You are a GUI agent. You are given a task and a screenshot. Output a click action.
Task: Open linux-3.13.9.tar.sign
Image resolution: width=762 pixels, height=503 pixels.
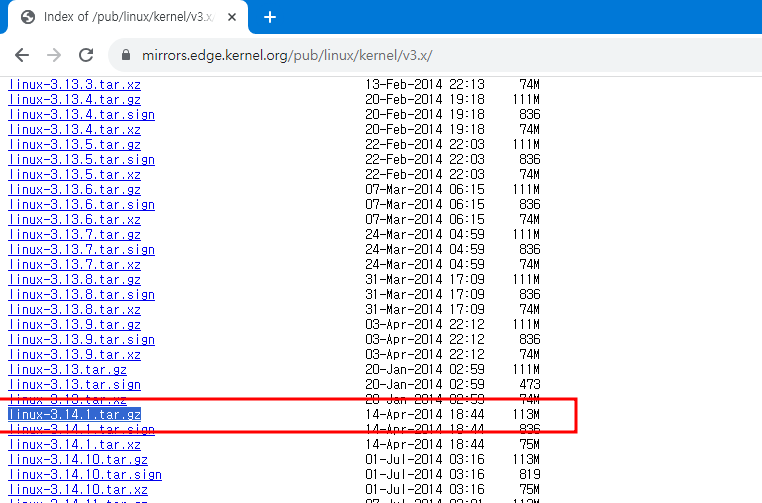[x=82, y=341]
